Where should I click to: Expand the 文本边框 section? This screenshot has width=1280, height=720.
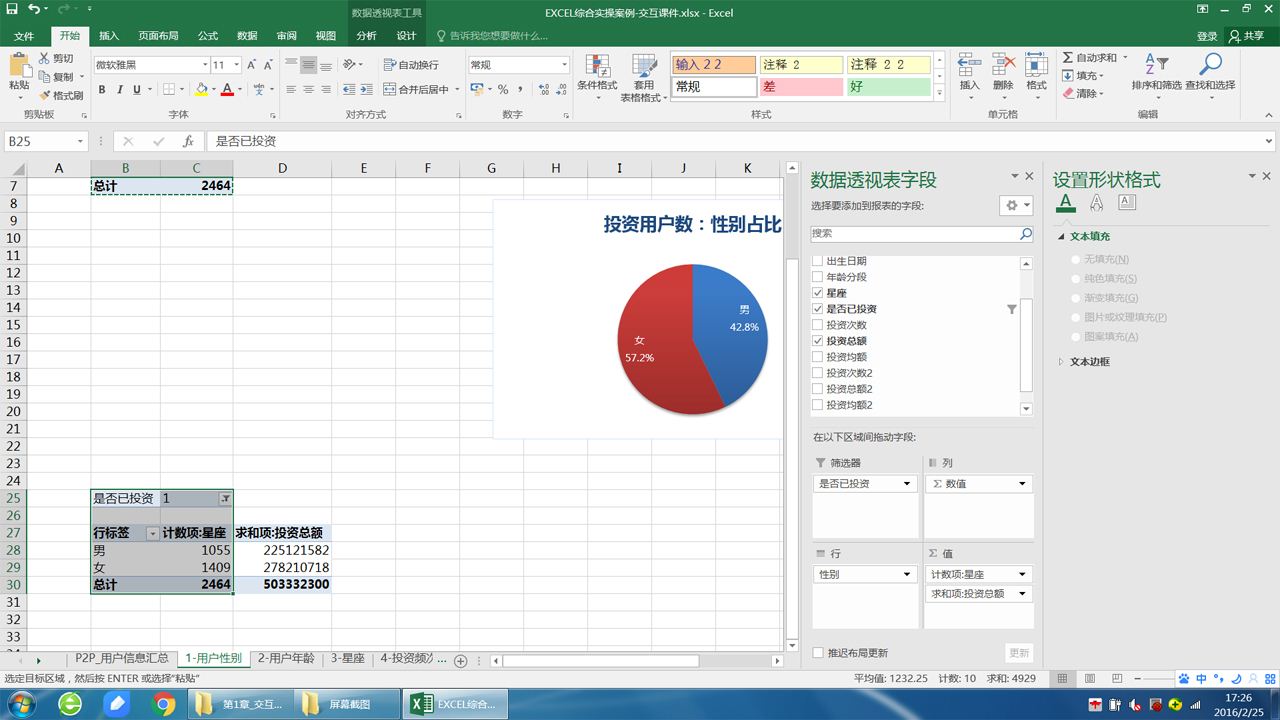[x=1061, y=362]
